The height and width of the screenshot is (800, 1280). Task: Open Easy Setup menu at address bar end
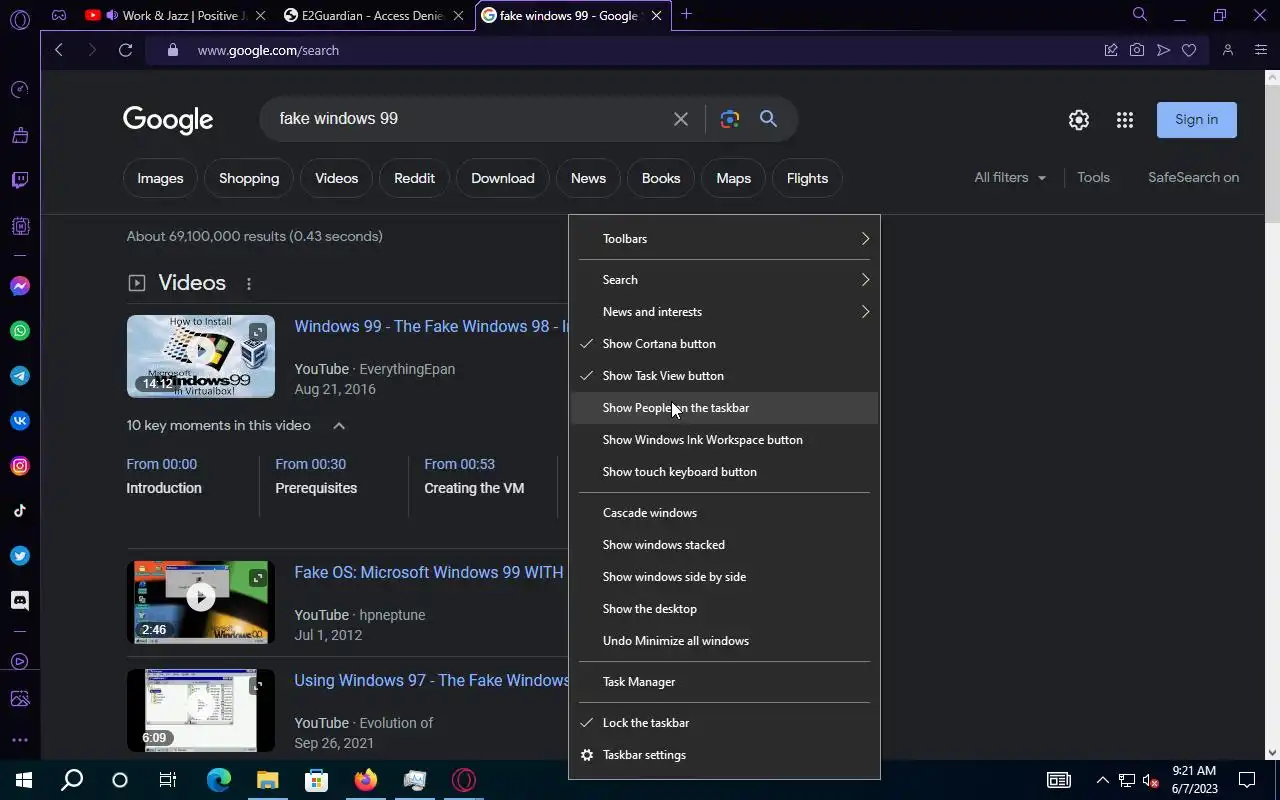click(x=1261, y=50)
